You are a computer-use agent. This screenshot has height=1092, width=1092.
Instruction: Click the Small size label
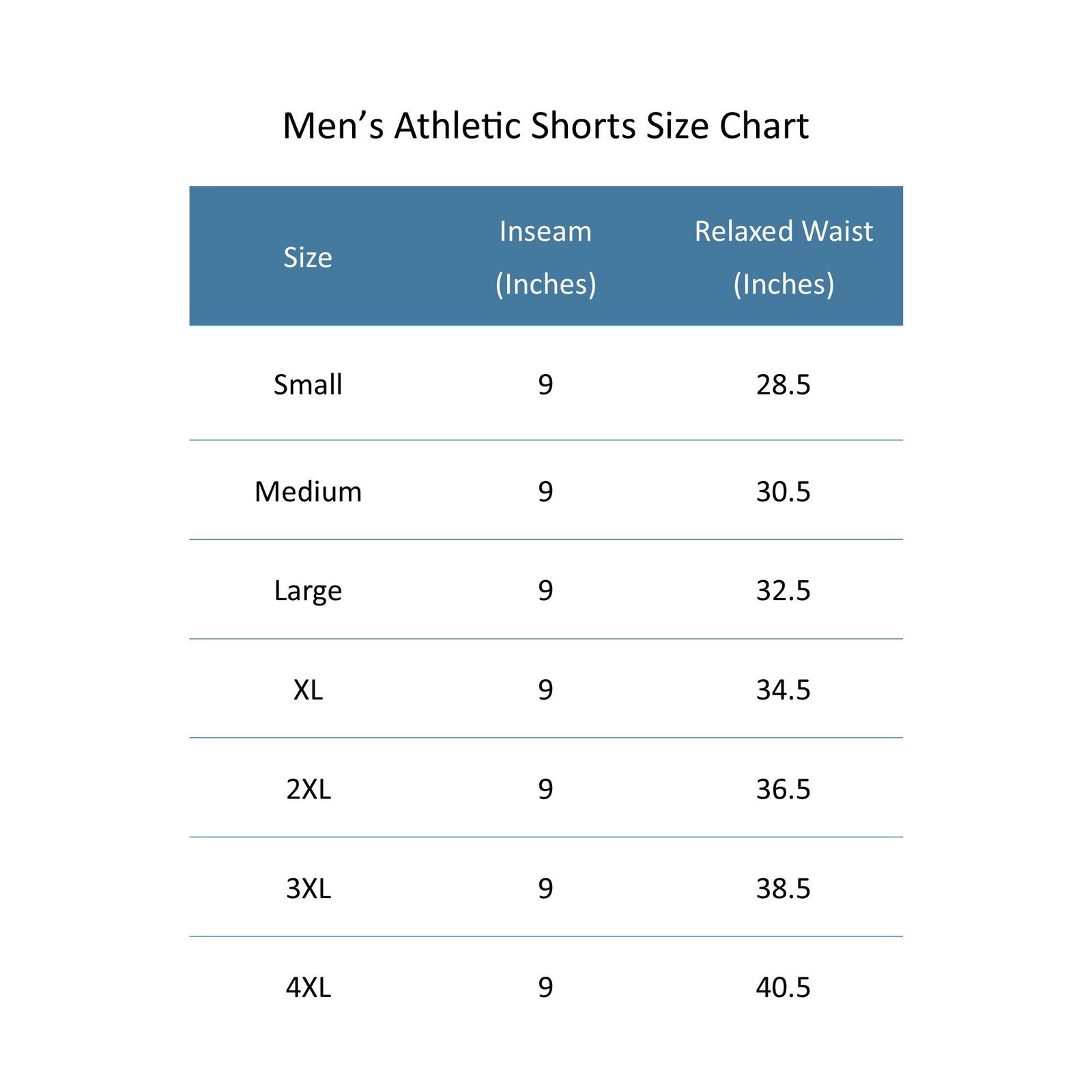tap(308, 385)
